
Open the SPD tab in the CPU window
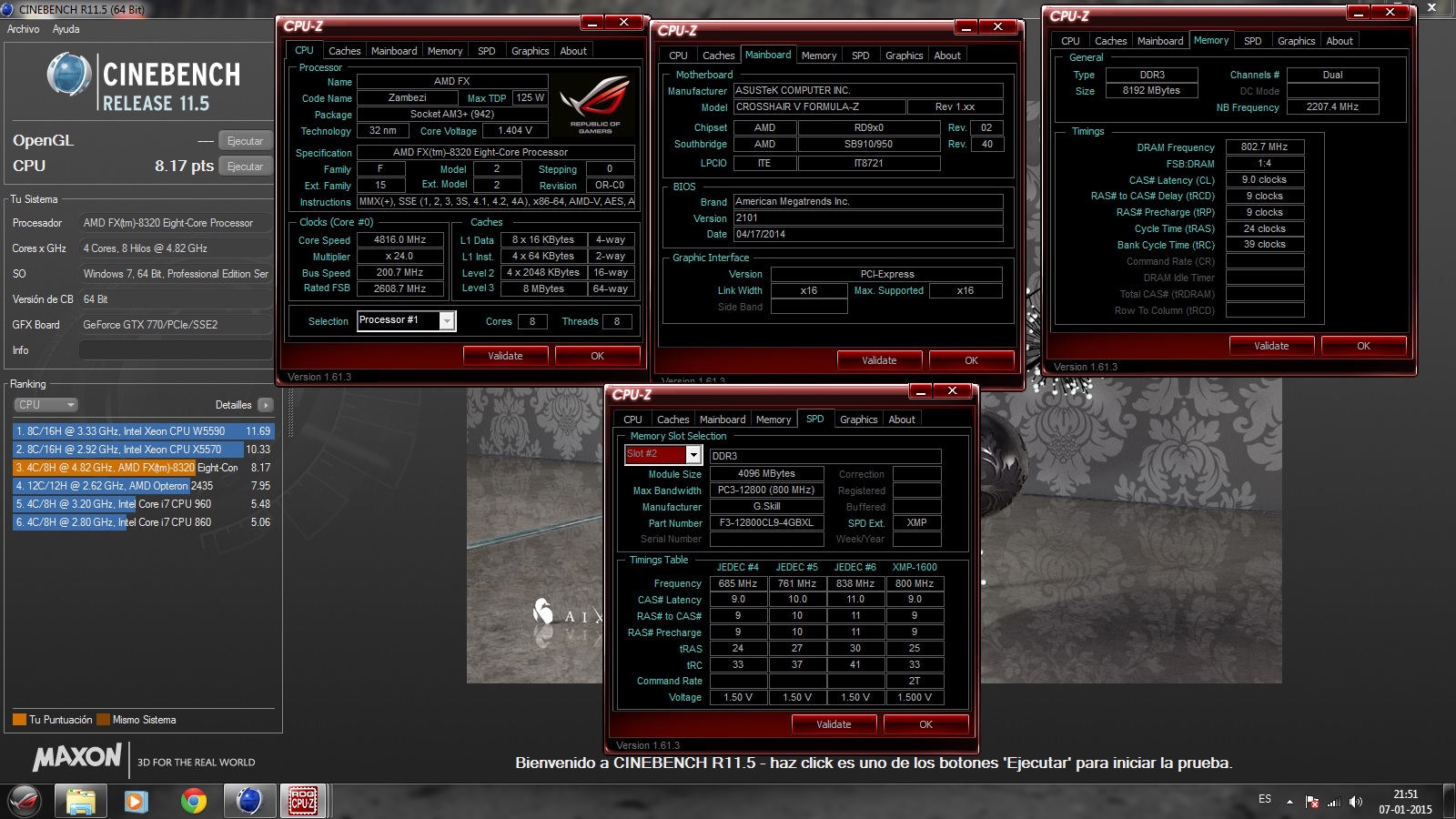(x=487, y=51)
